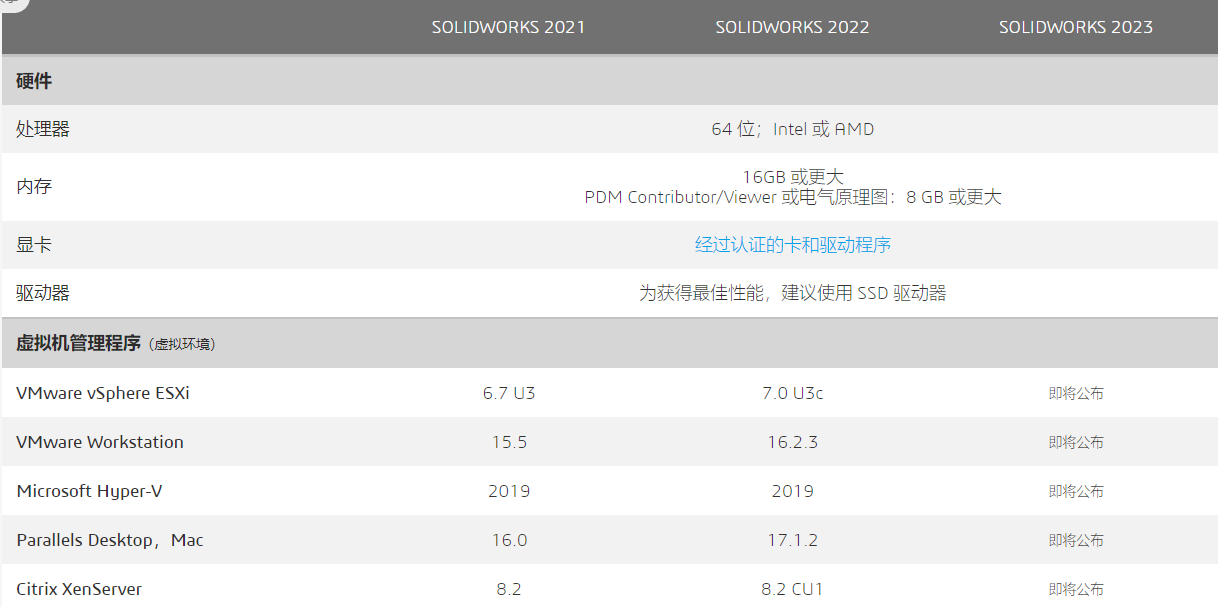Click the 处理器 row label
The height and width of the screenshot is (607, 1218).
click(x=43, y=129)
